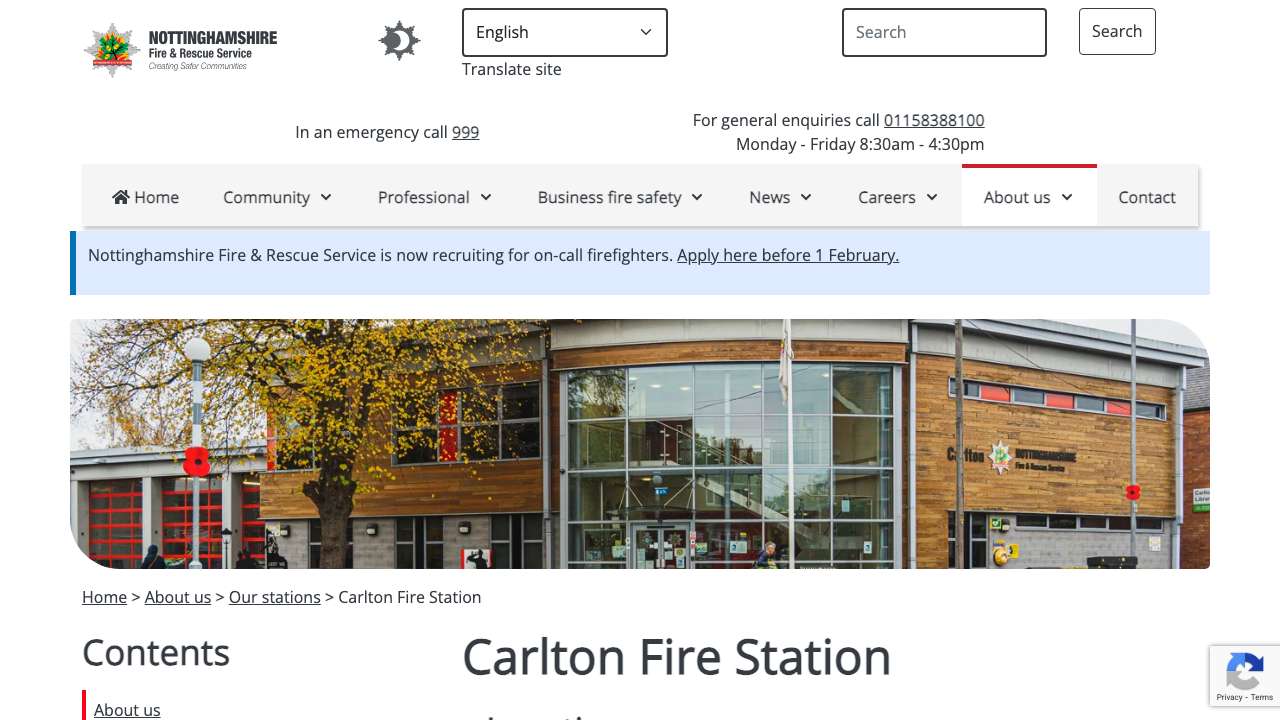Image resolution: width=1280 pixels, height=720 pixels.
Task: Click the About us link under Contents
Action: (127, 710)
